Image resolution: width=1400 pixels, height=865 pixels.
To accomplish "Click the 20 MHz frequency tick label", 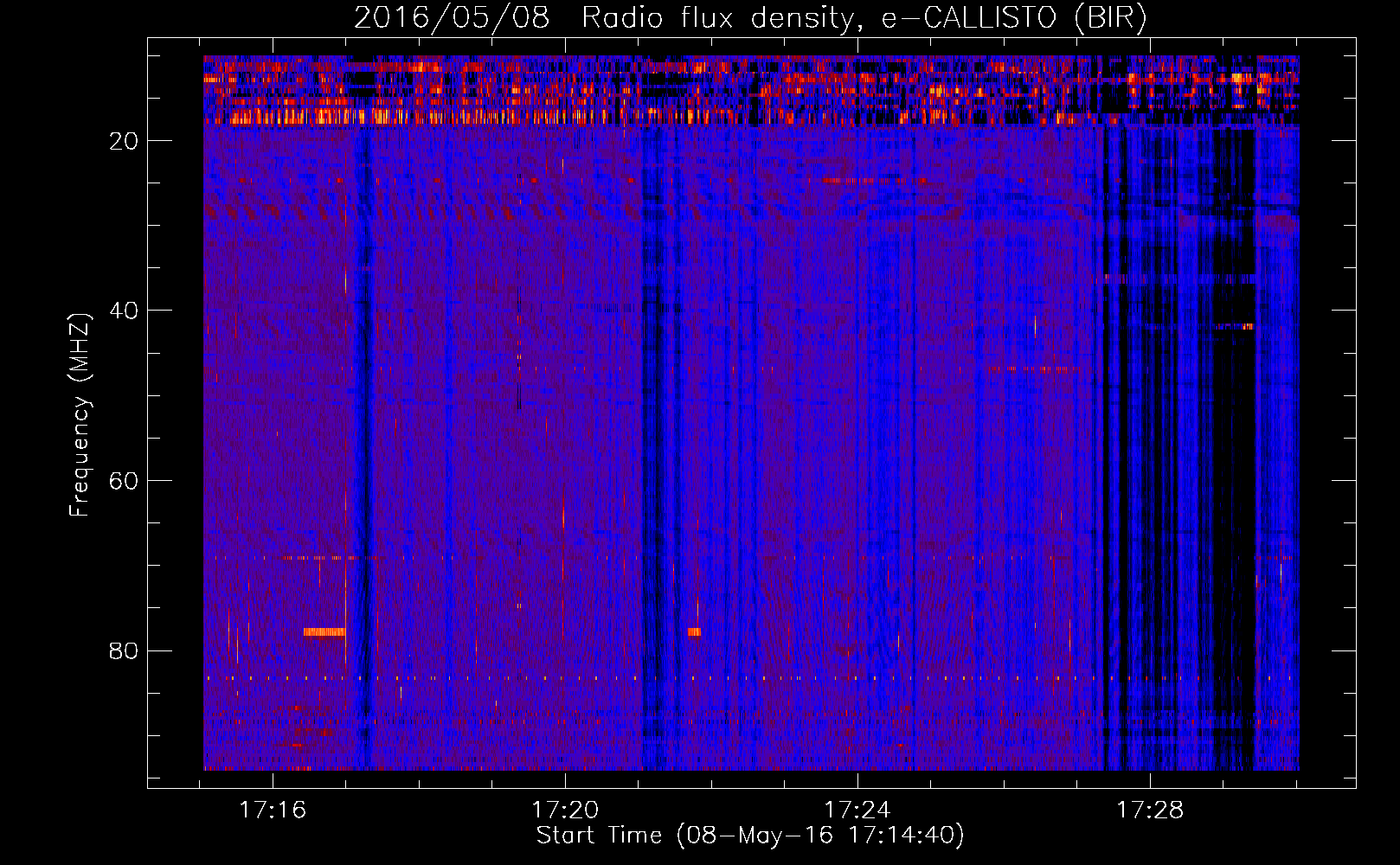I will [125, 141].
